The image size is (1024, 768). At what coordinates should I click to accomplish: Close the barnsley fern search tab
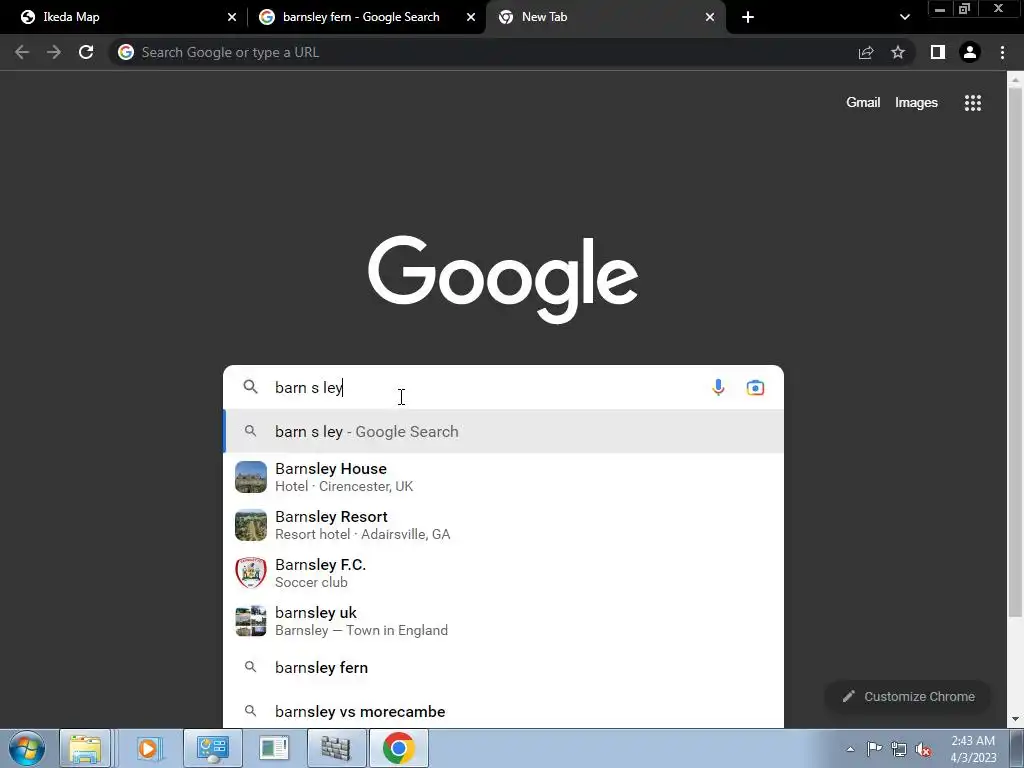coord(471,17)
